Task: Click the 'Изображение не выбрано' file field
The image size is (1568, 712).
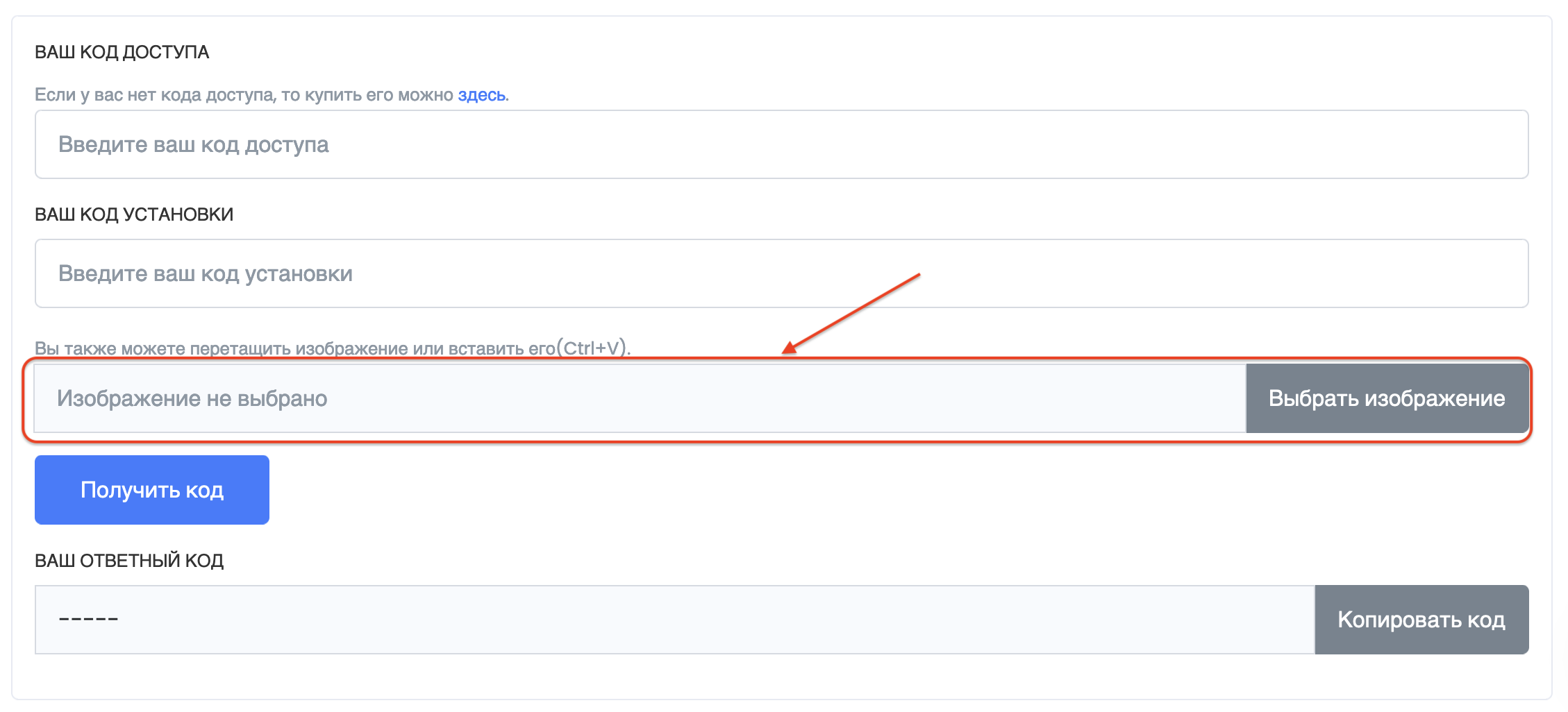Action: tap(639, 398)
